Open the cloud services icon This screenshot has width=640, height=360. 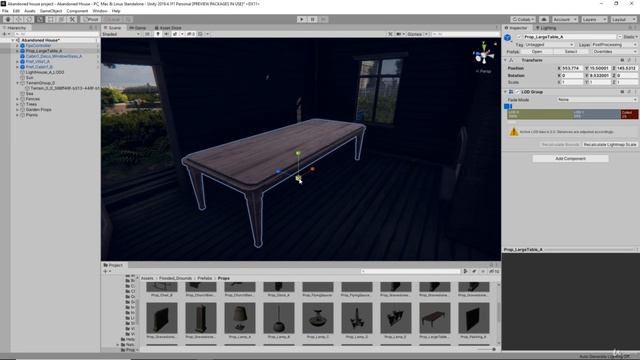[x=544, y=19]
